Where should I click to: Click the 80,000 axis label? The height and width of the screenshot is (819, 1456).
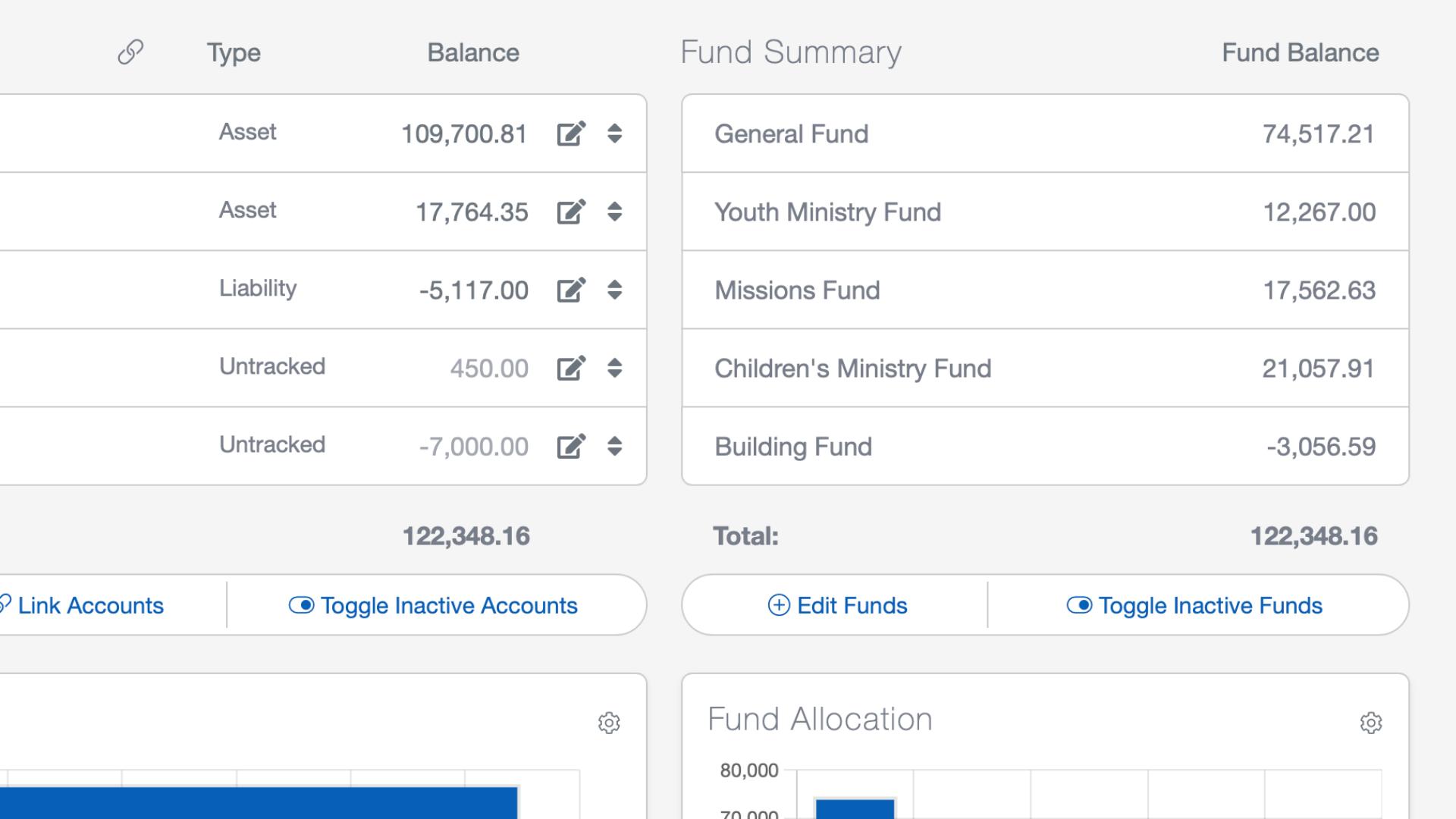[749, 770]
